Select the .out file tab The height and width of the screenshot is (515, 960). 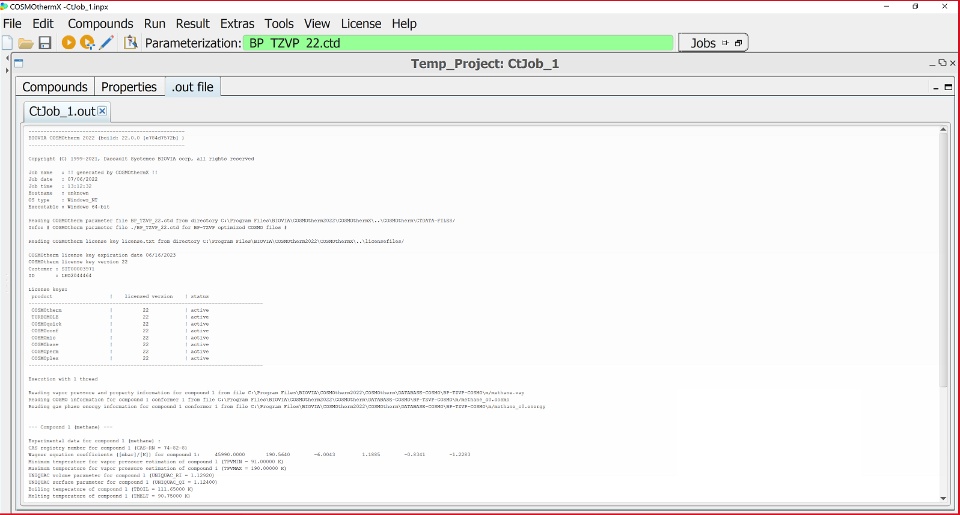coord(192,87)
